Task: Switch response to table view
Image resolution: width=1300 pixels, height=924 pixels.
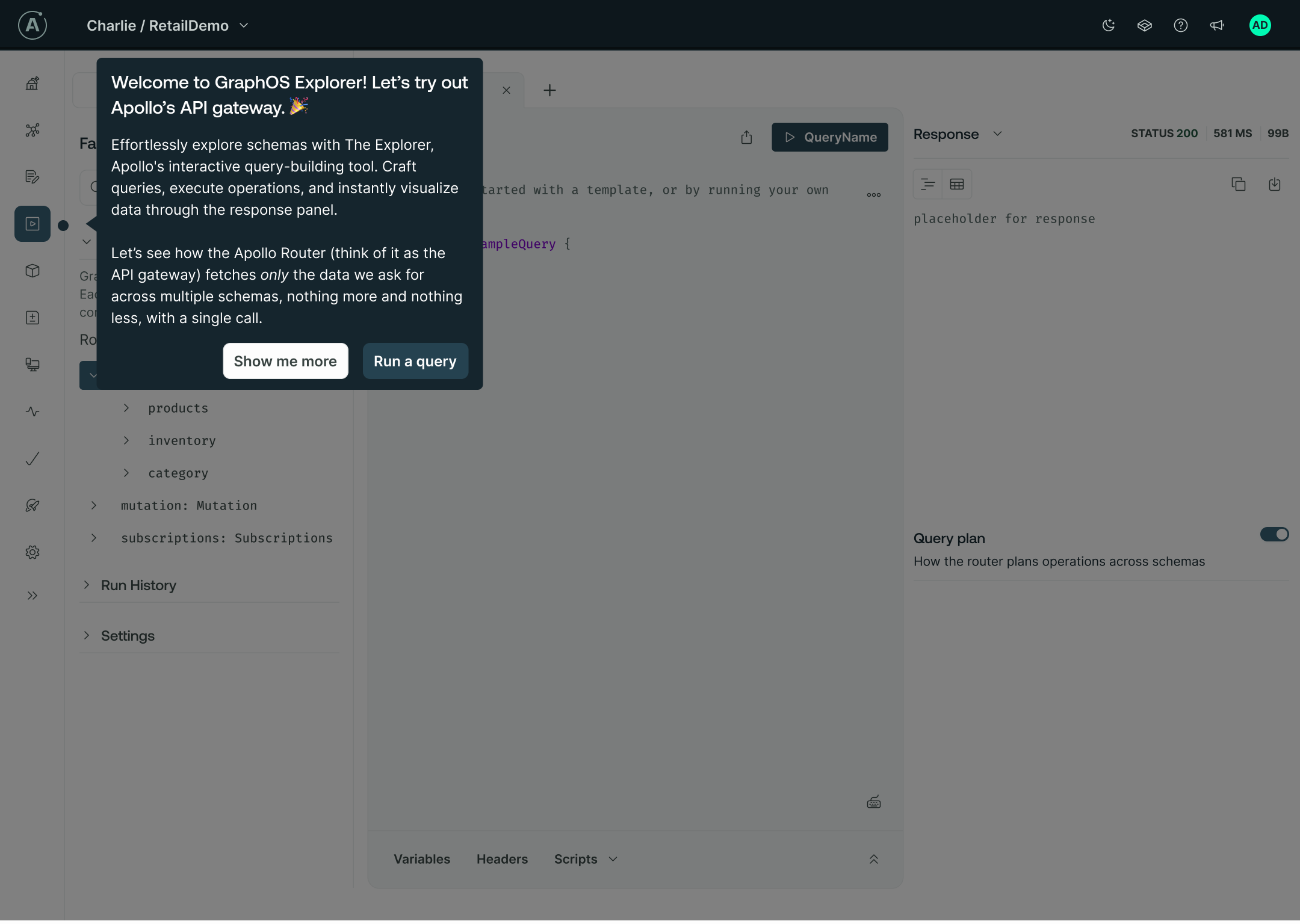Action: [956, 184]
